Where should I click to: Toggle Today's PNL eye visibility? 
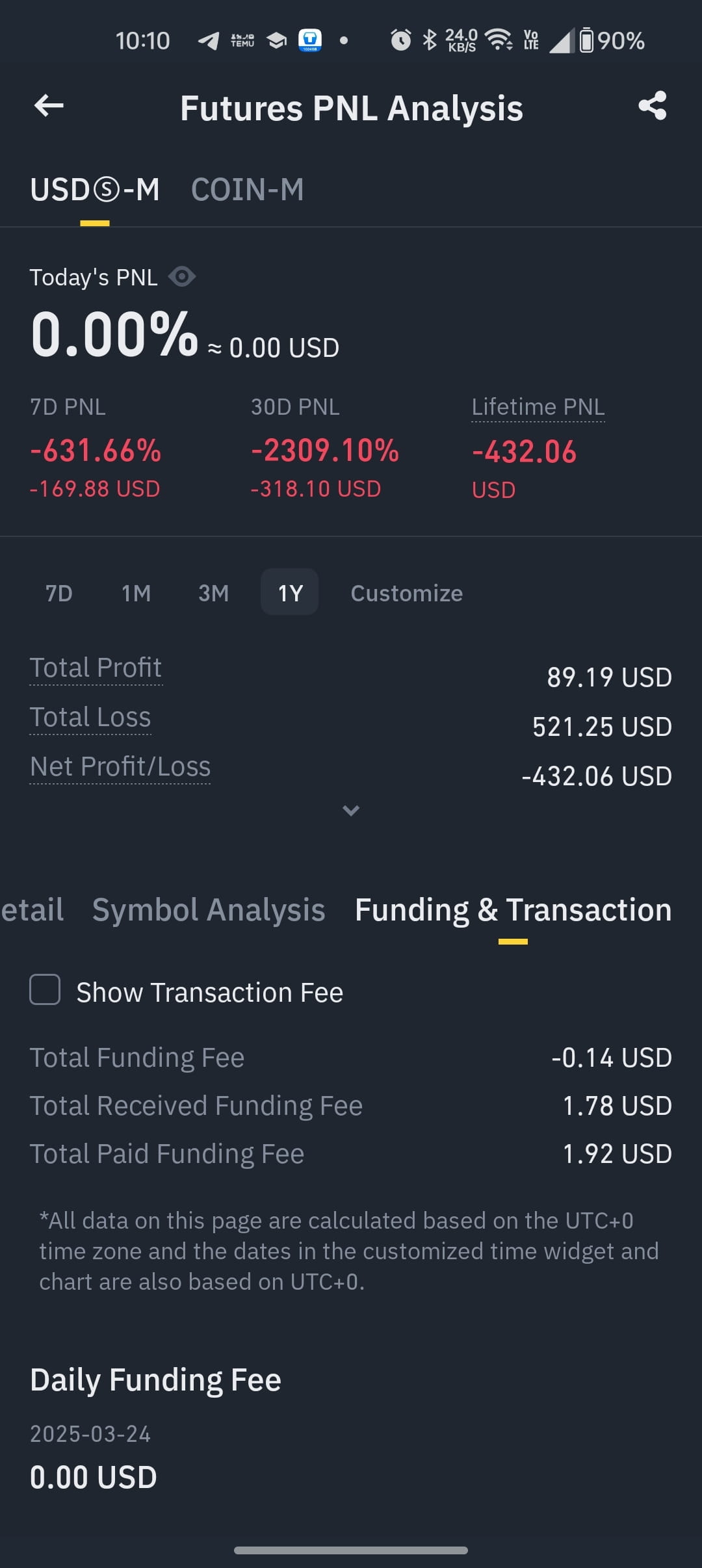pyautogui.click(x=182, y=277)
